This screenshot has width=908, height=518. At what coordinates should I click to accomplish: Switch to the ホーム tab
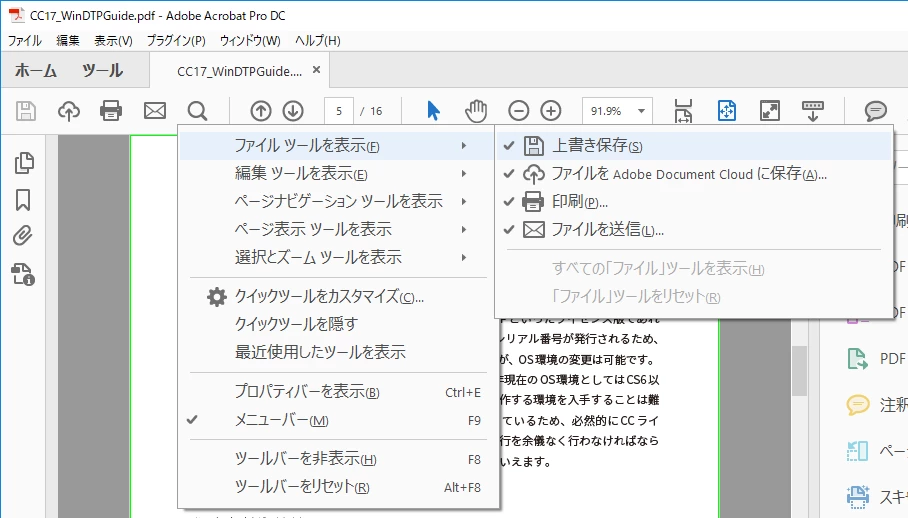(x=36, y=71)
